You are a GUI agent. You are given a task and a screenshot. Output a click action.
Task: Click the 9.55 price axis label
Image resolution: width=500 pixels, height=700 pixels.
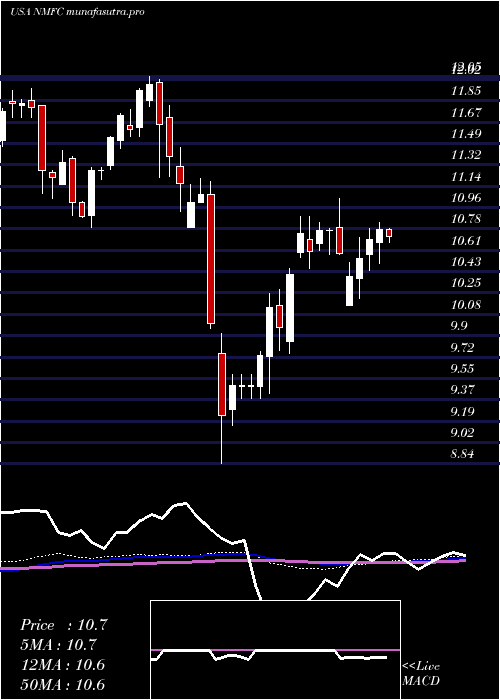462,369
